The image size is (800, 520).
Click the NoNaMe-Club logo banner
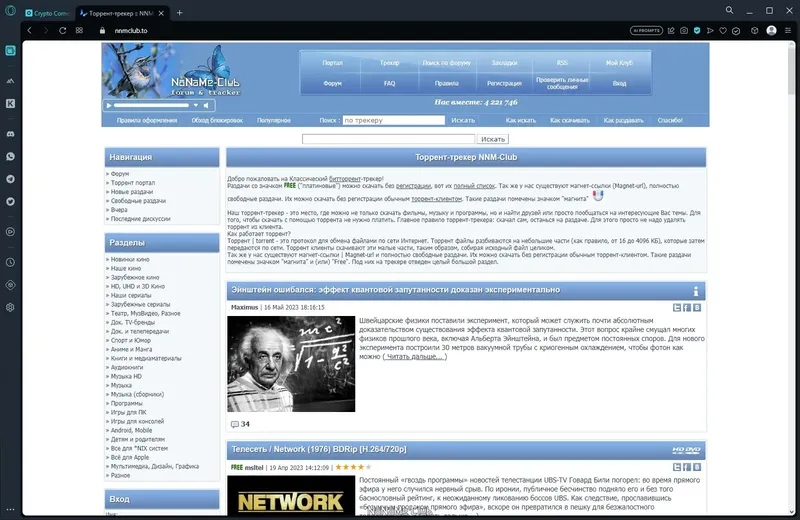[171, 70]
